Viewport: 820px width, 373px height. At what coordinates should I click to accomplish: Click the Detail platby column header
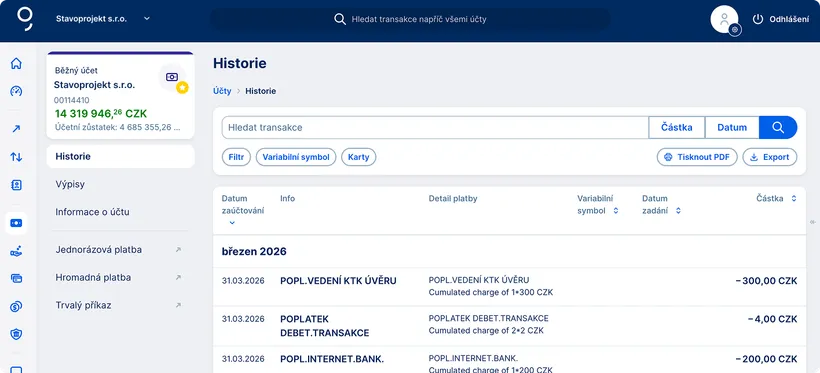click(453, 199)
